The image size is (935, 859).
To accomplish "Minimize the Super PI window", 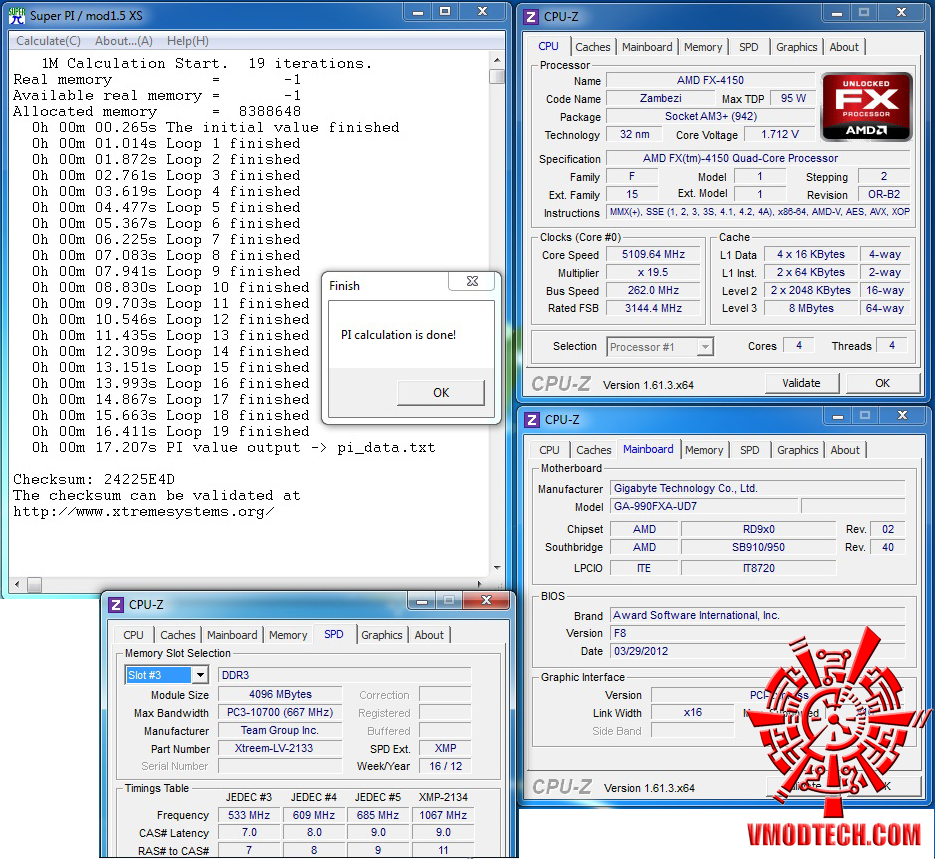I will 419,12.
